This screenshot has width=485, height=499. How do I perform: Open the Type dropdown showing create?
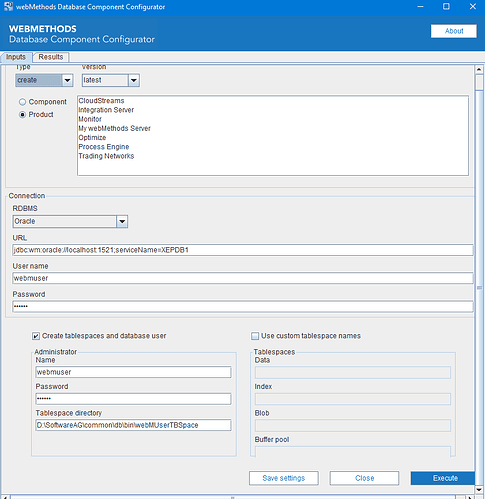44,80
